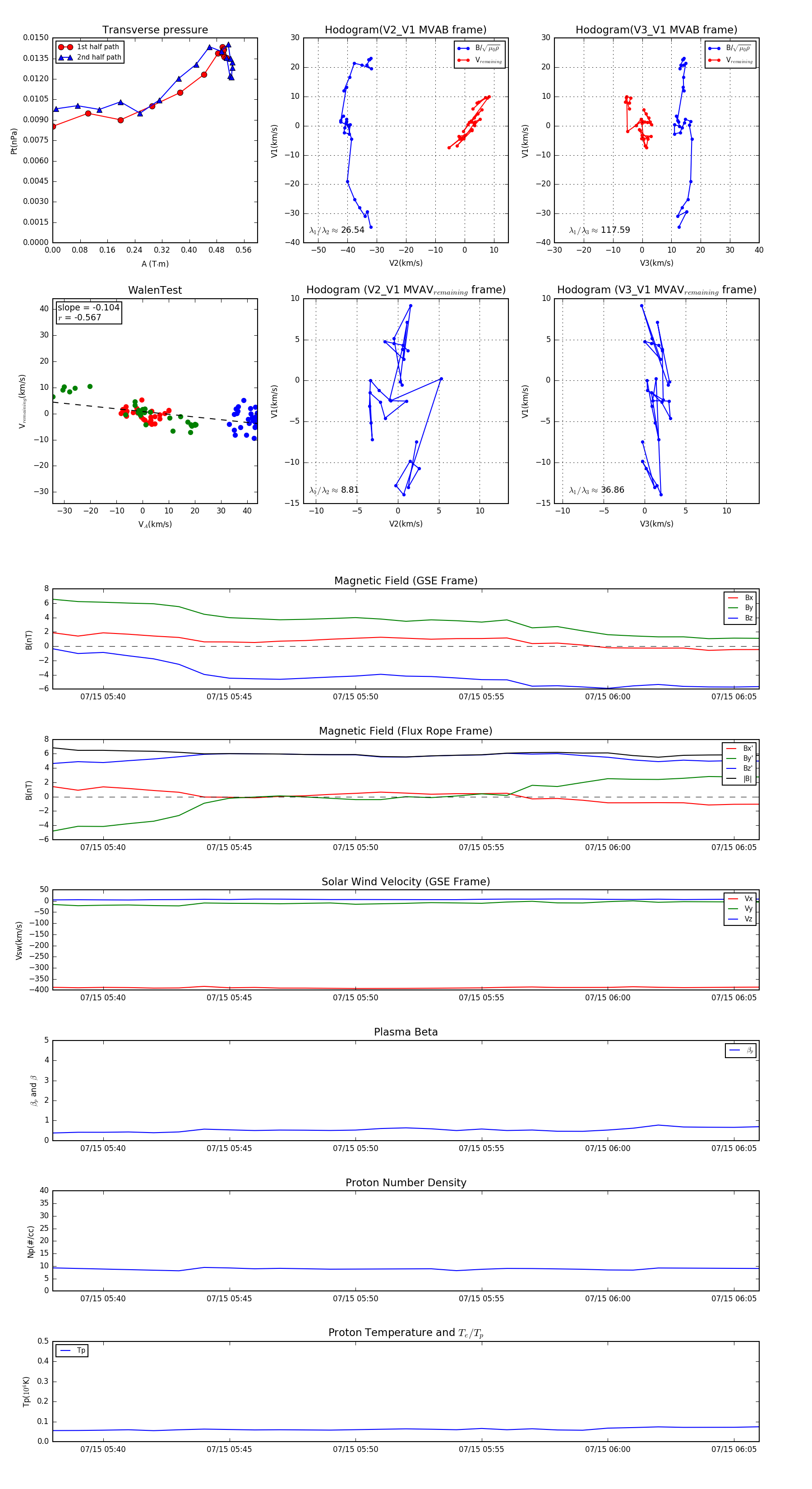Image resolution: width=812 pixels, height=1489 pixels.
Task: Click the 'Magnetic Field (Flux Rope Frame)' title
Action: point(406,731)
